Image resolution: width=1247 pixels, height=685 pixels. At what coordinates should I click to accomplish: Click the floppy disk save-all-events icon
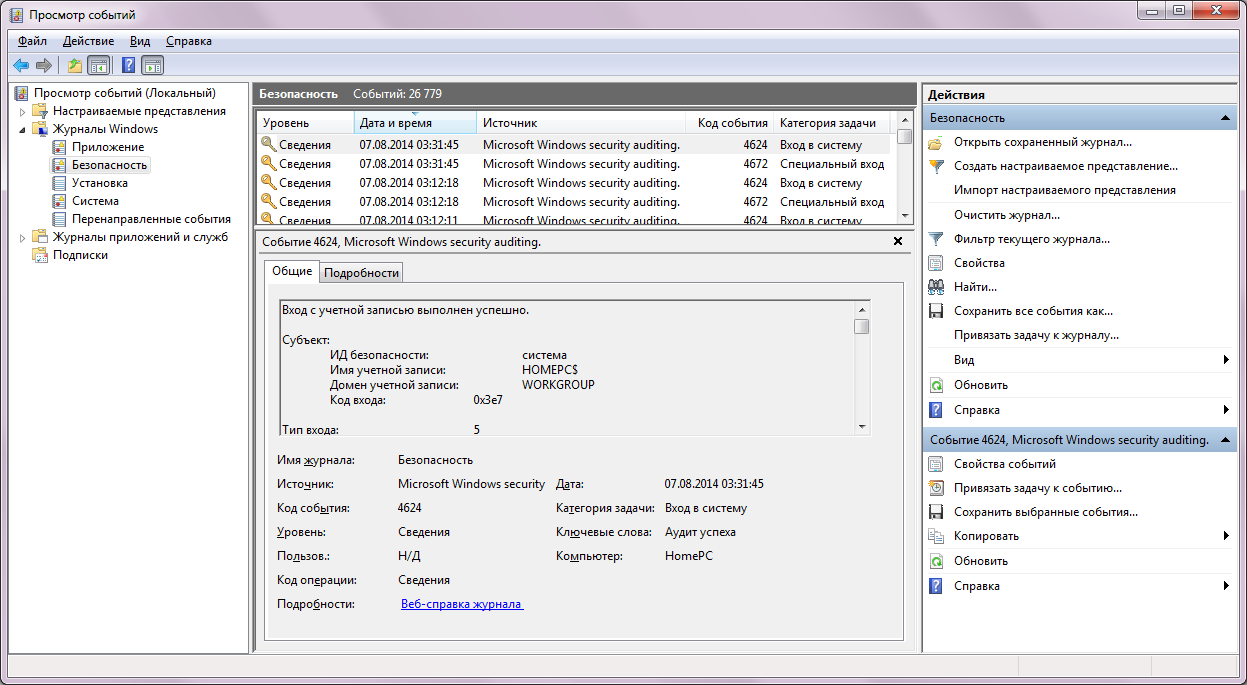tap(936, 311)
